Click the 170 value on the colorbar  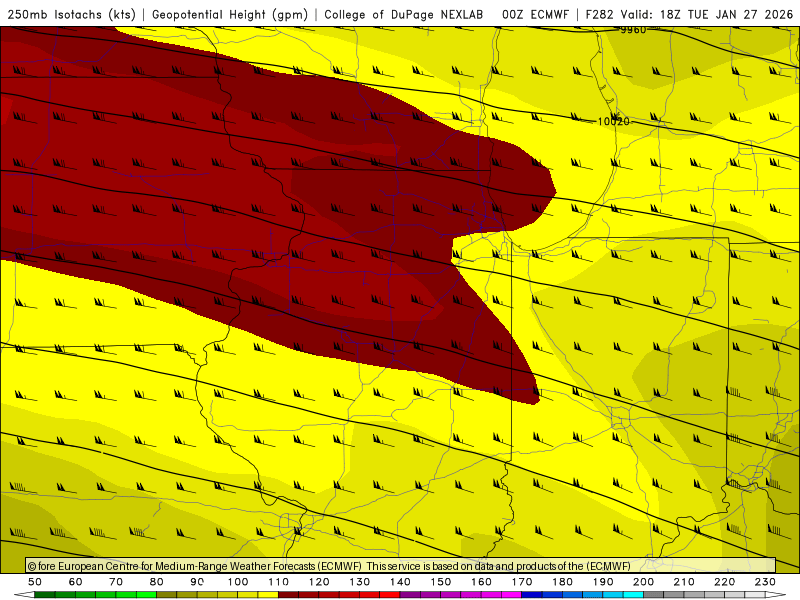tap(521, 582)
